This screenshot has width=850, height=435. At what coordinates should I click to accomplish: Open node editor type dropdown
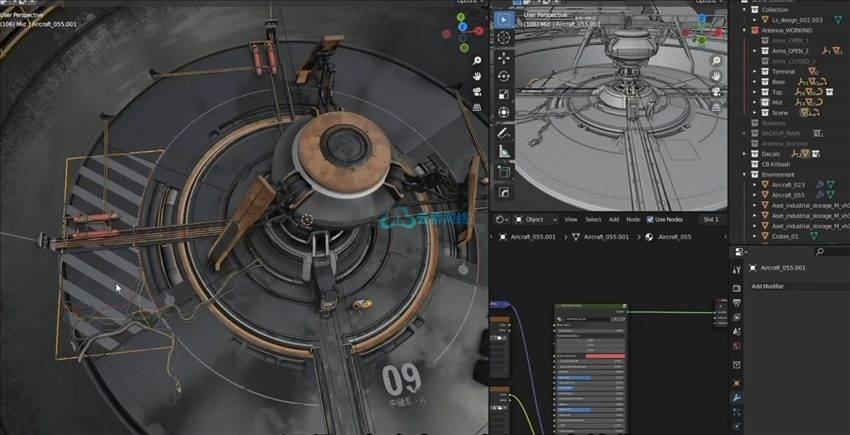pos(502,220)
